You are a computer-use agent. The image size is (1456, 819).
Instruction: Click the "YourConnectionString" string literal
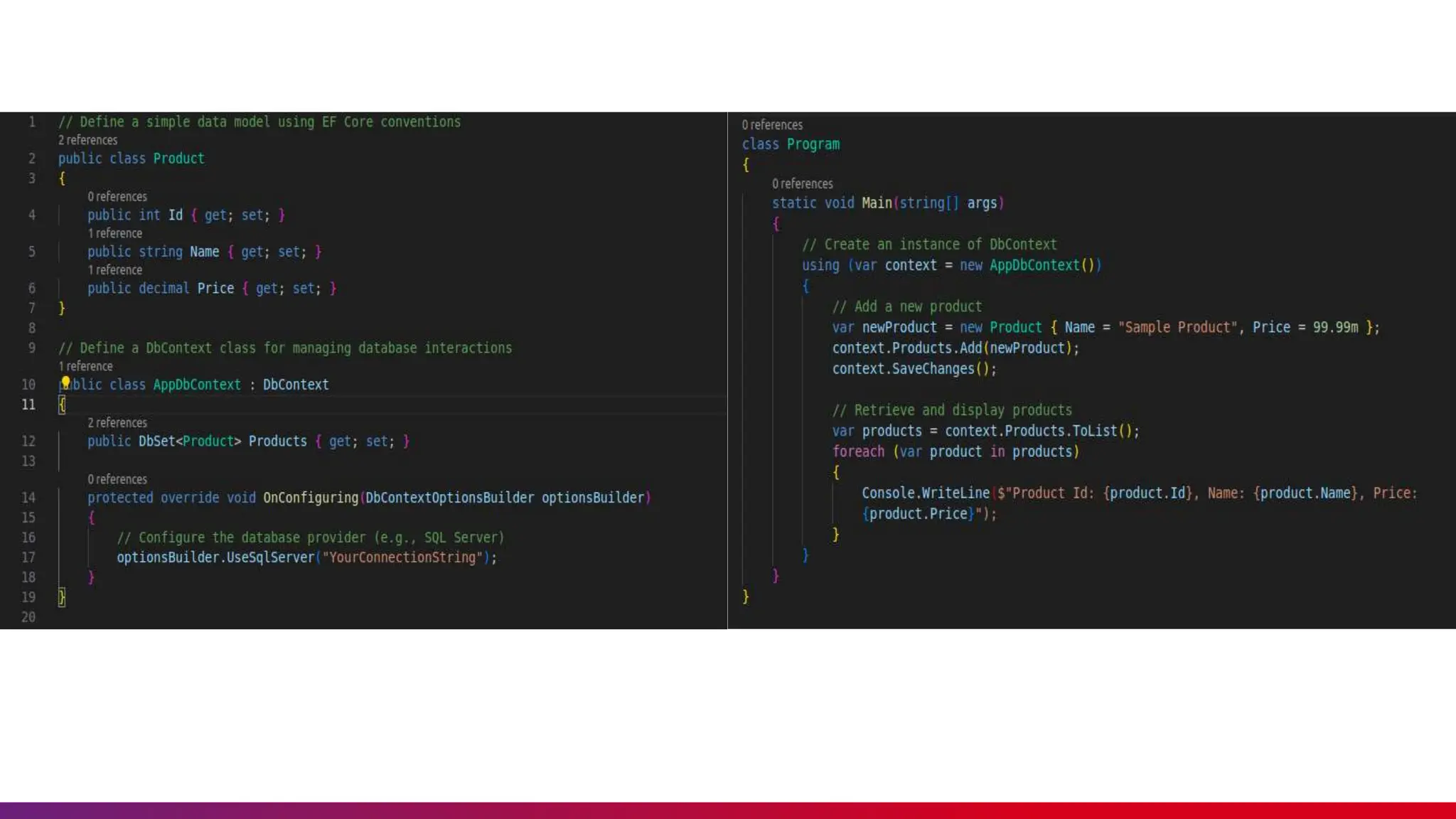tap(402, 557)
